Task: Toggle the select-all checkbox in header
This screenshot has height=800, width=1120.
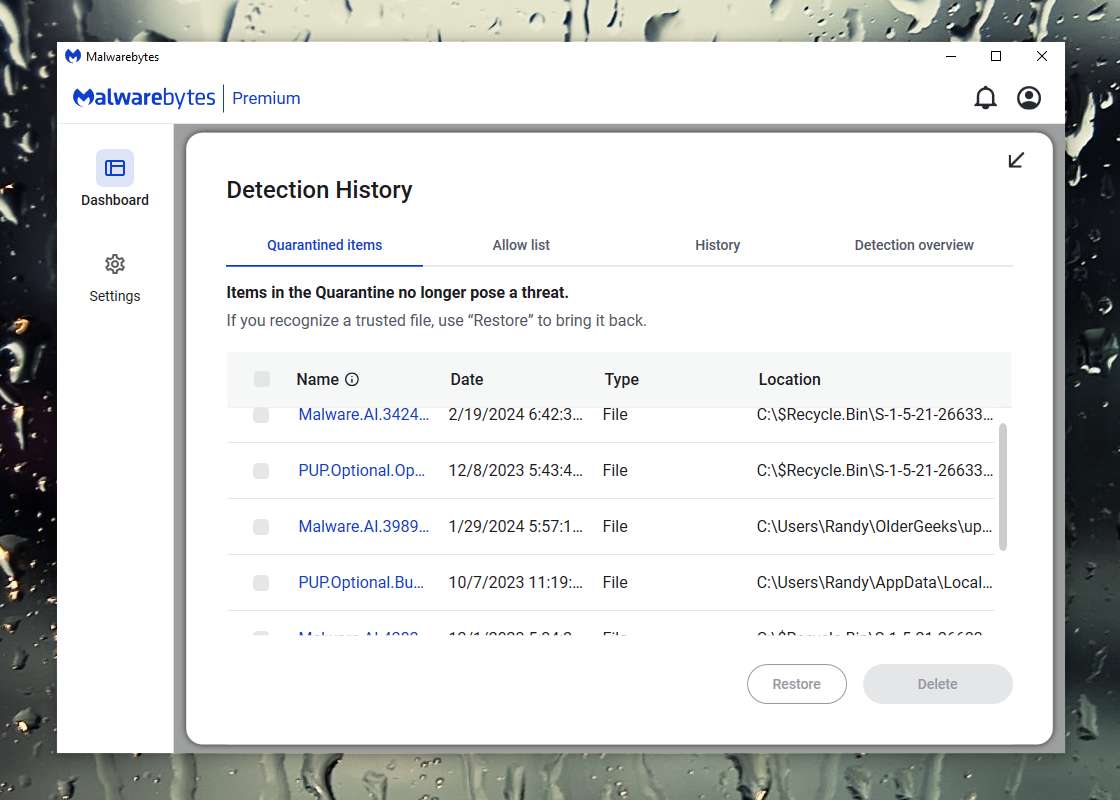Action: (262, 379)
